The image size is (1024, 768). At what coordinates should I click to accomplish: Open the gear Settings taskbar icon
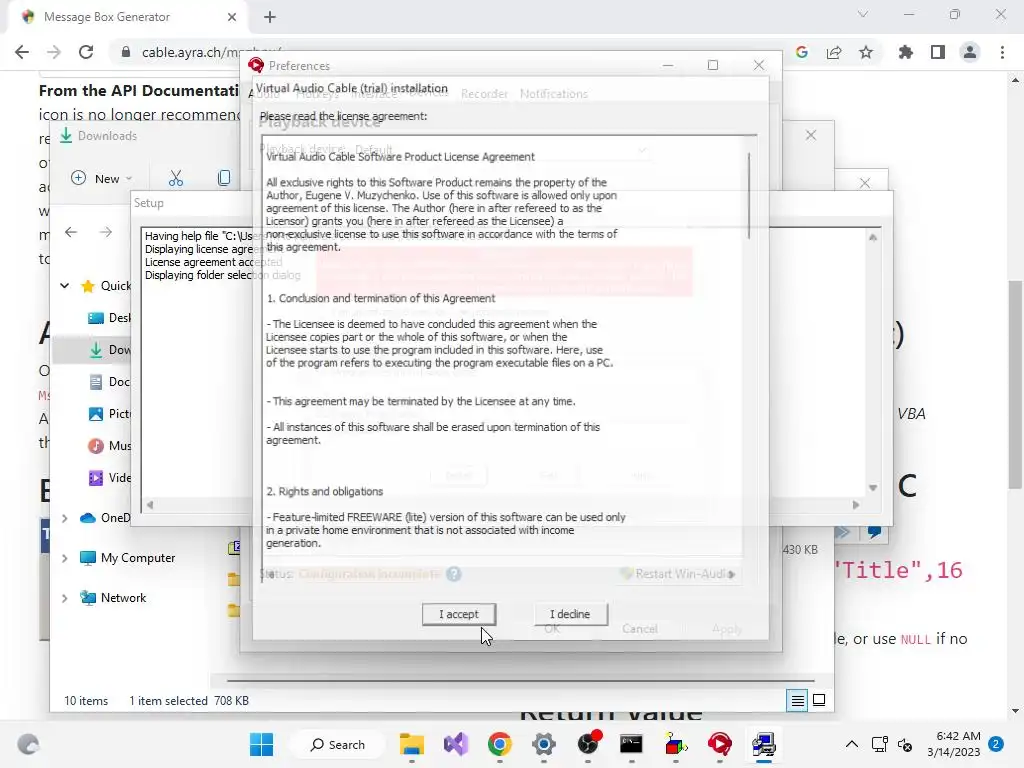543,744
